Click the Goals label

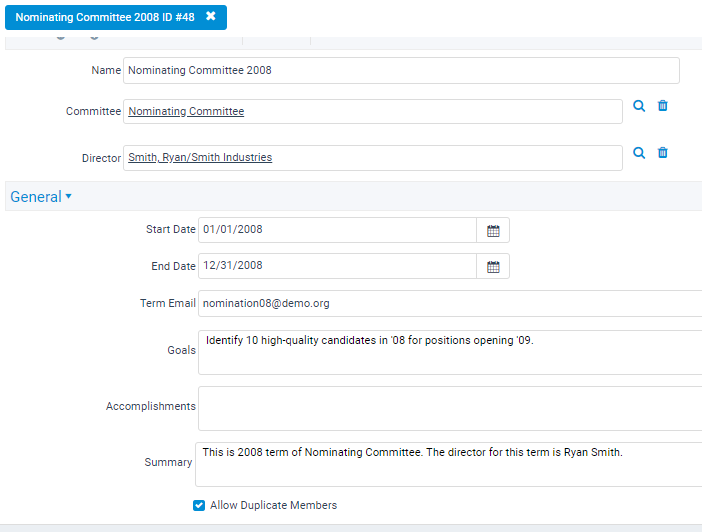coord(181,350)
